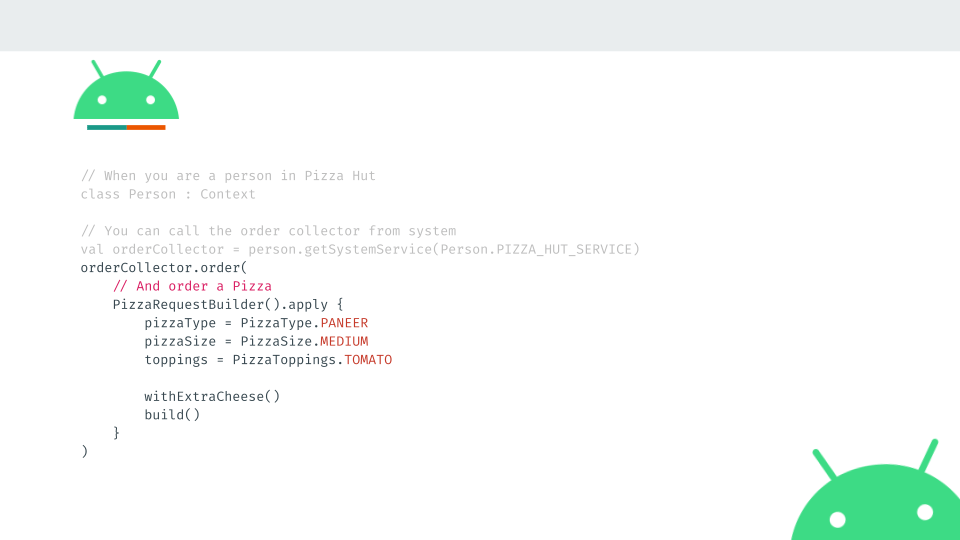The image size is (960, 540).
Task: Click the Android head logo at top left
Action: (126, 90)
